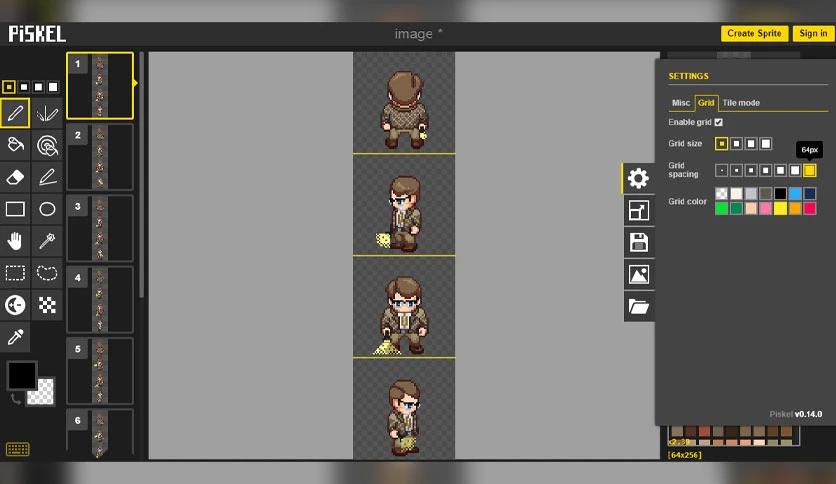
Task: Choose the Circle tool
Action: point(47,209)
